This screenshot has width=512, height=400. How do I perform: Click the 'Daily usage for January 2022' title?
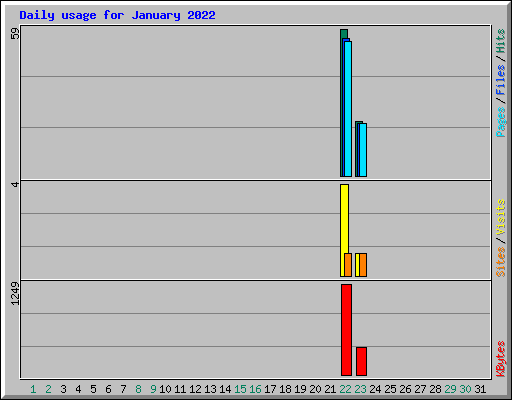[117, 15]
